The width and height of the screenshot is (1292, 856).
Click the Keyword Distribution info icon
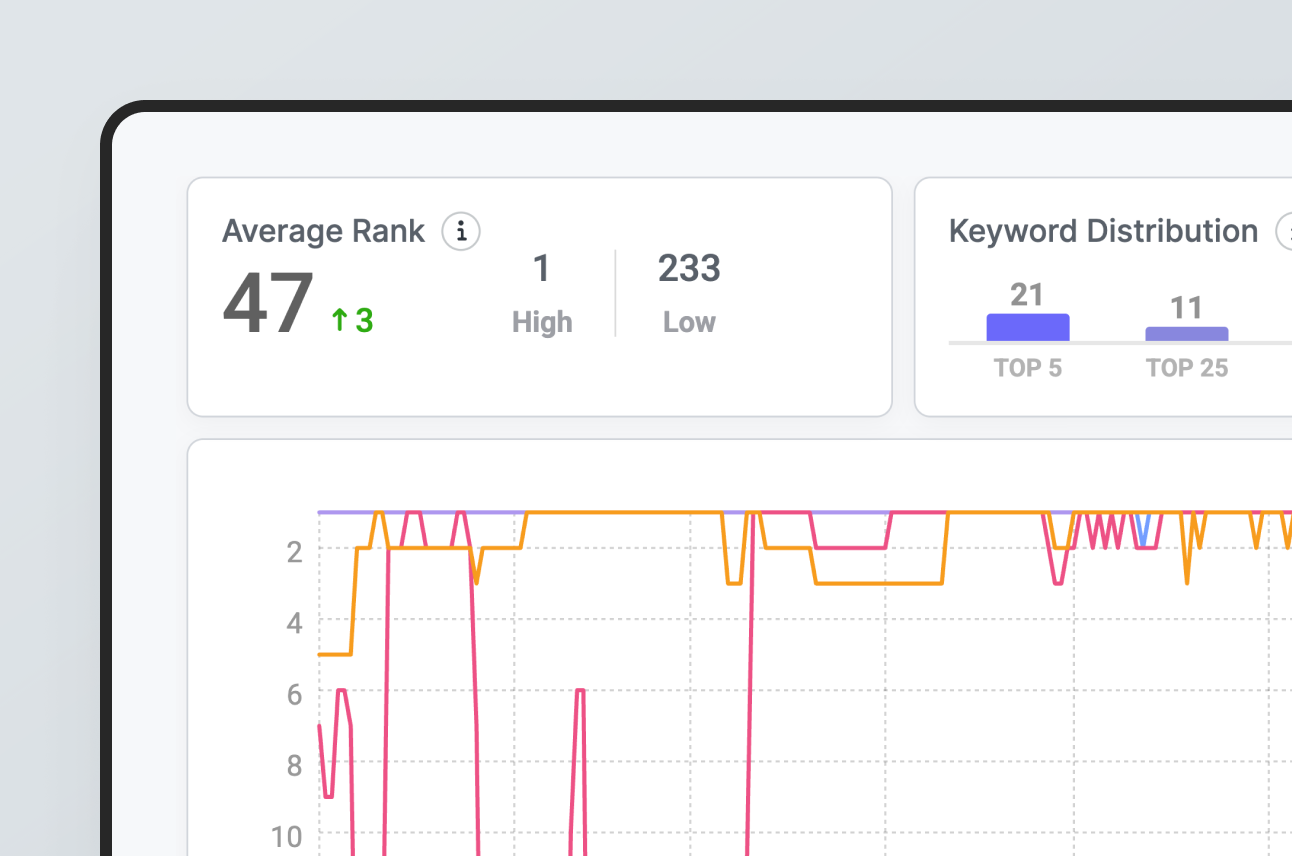[1286, 232]
